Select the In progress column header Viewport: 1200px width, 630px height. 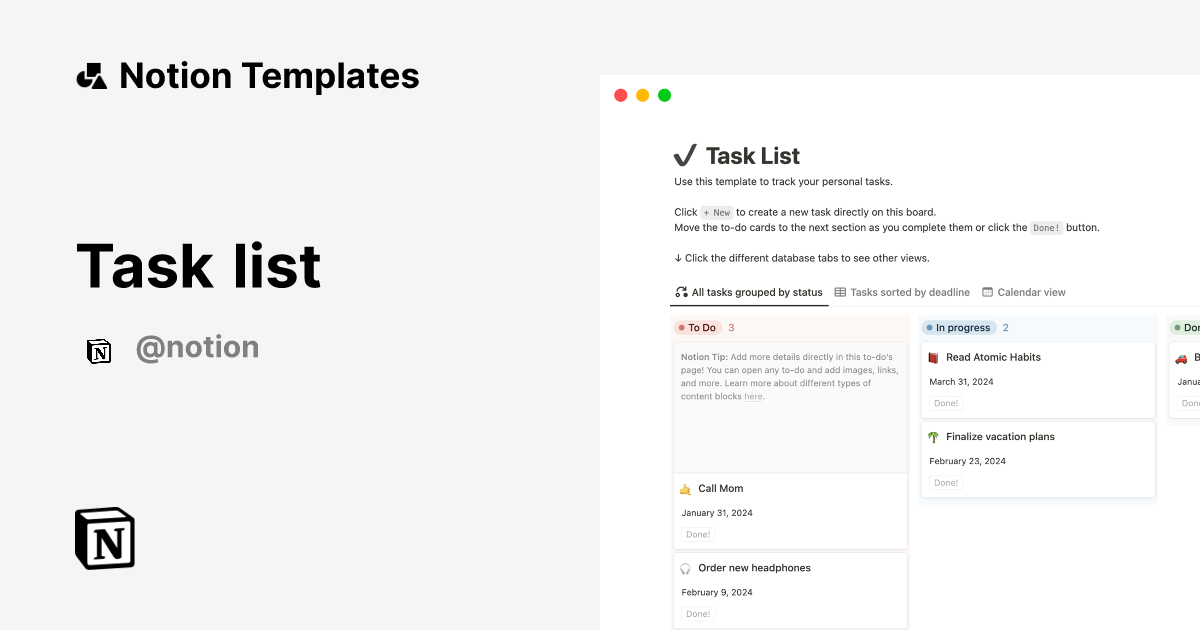tap(958, 327)
